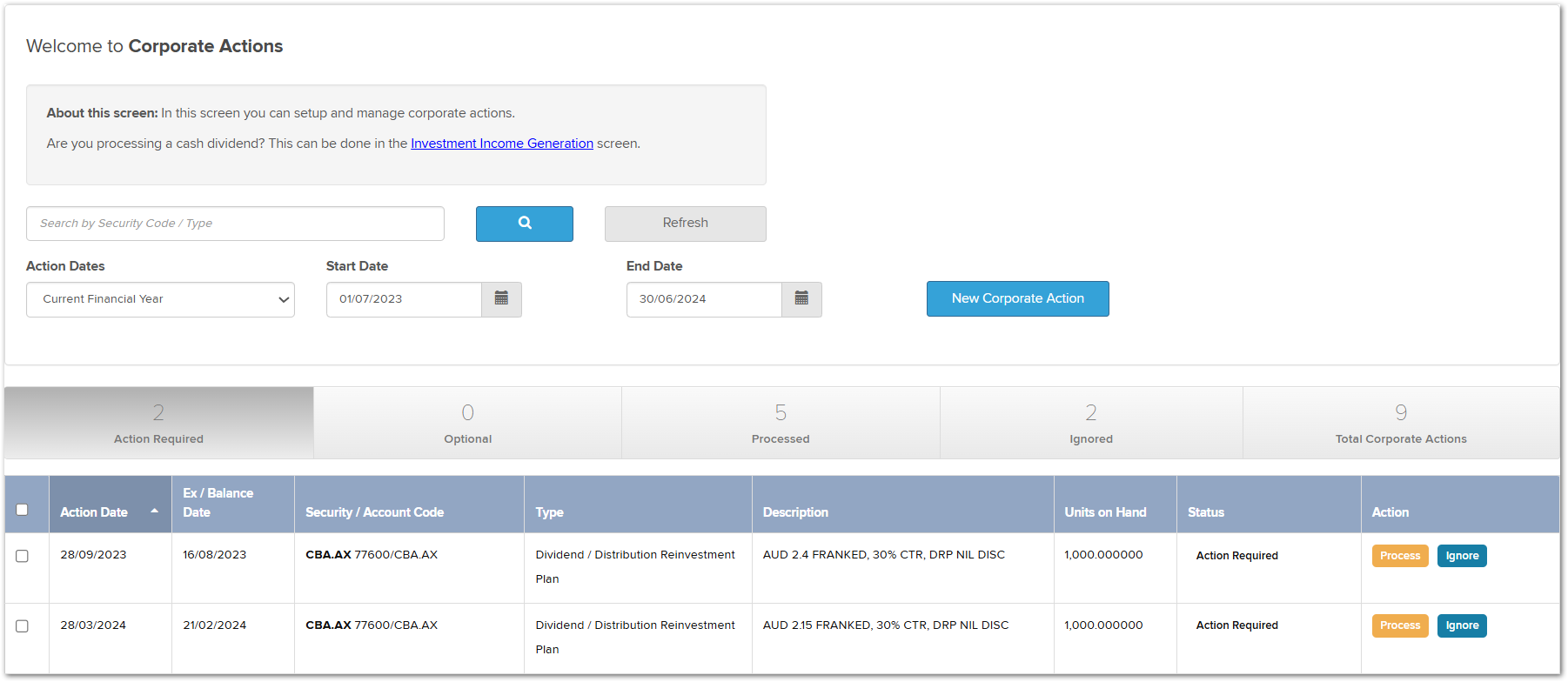
Task: Show the Ignored tab
Action: click(x=1091, y=423)
